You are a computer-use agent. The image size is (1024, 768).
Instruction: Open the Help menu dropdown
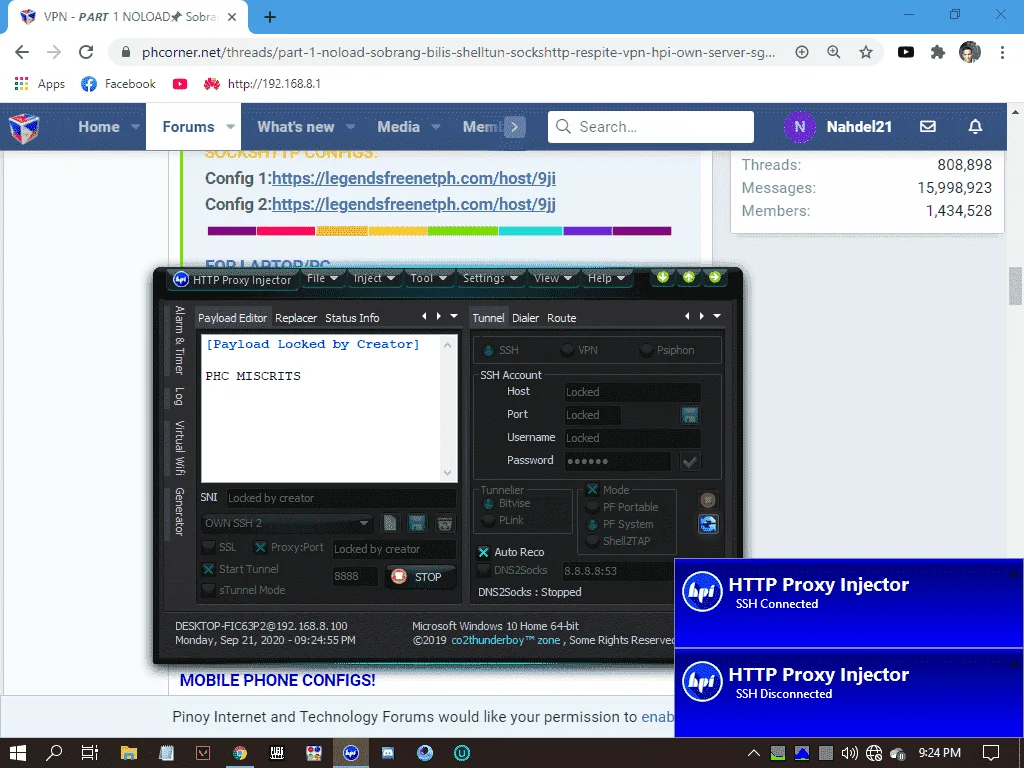(x=606, y=278)
